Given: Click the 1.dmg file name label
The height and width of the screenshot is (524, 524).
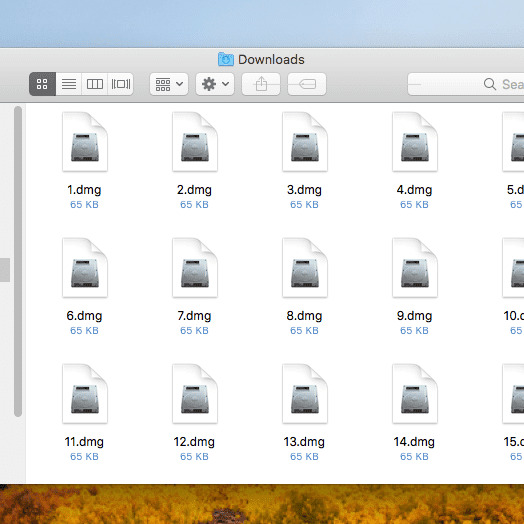Looking at the screenshot, I should 84,190.
